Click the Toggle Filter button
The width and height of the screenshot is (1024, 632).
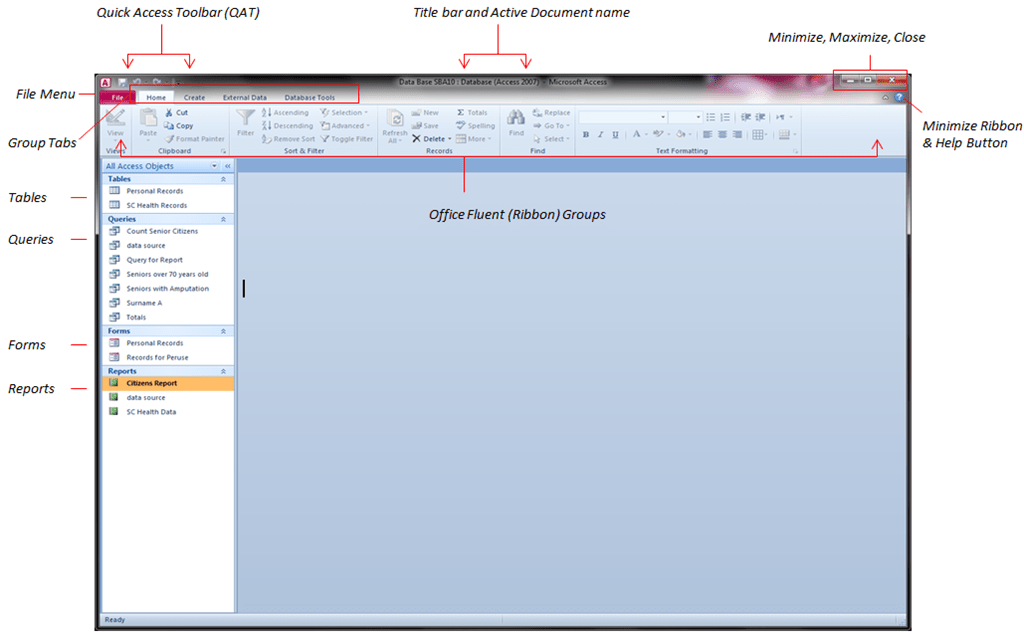pyautogui.click(x=346, y=138)
